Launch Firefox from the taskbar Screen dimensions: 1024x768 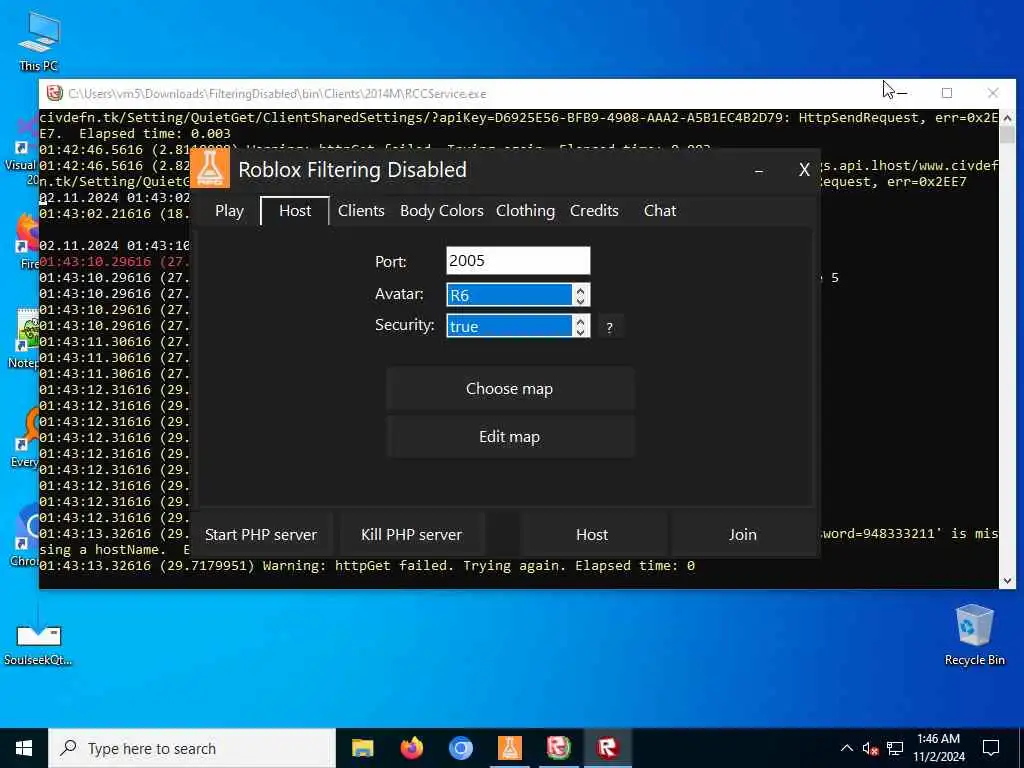click(411, 748)
